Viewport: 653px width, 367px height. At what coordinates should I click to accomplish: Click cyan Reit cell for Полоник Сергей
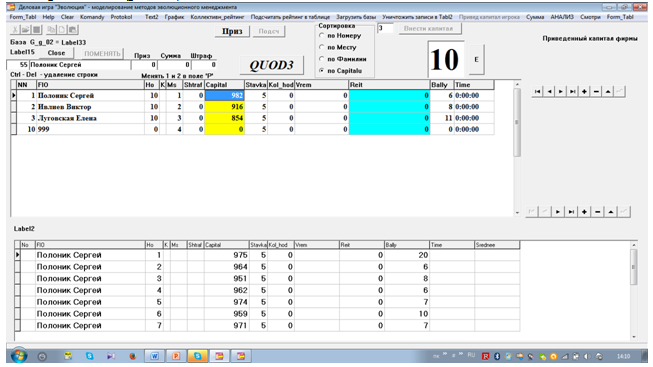(389, 95)
